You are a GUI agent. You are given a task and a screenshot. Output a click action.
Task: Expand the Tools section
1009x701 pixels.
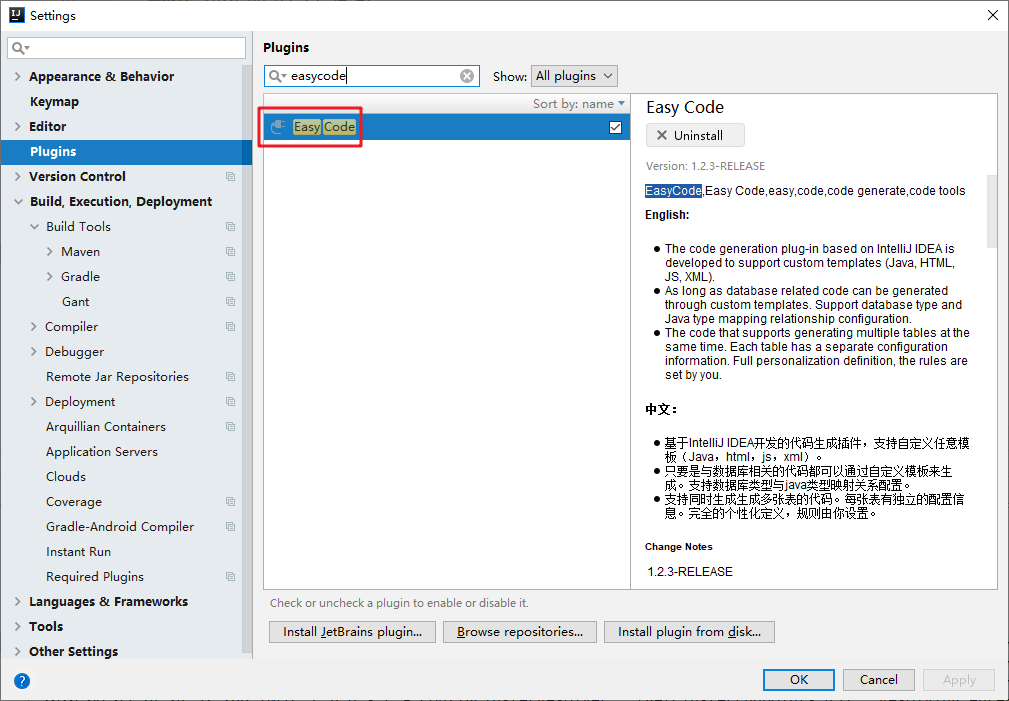pos(17,626)
